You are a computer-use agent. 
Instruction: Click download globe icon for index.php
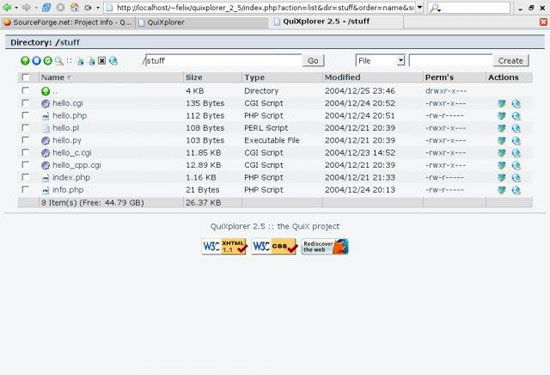[x=516, y=178]
